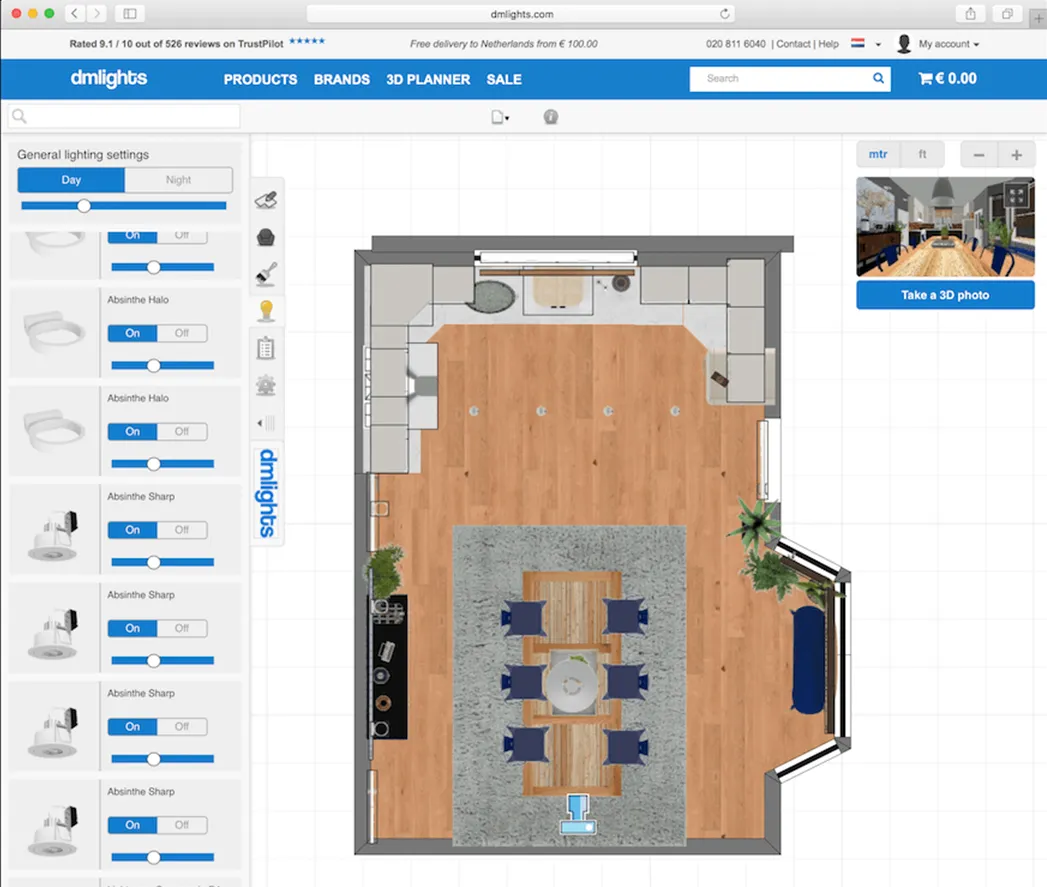This screenshot has height=887, width=1047.
Task: Turn off the first Absinthe Sharp light
Action: [x=182, y=530]
